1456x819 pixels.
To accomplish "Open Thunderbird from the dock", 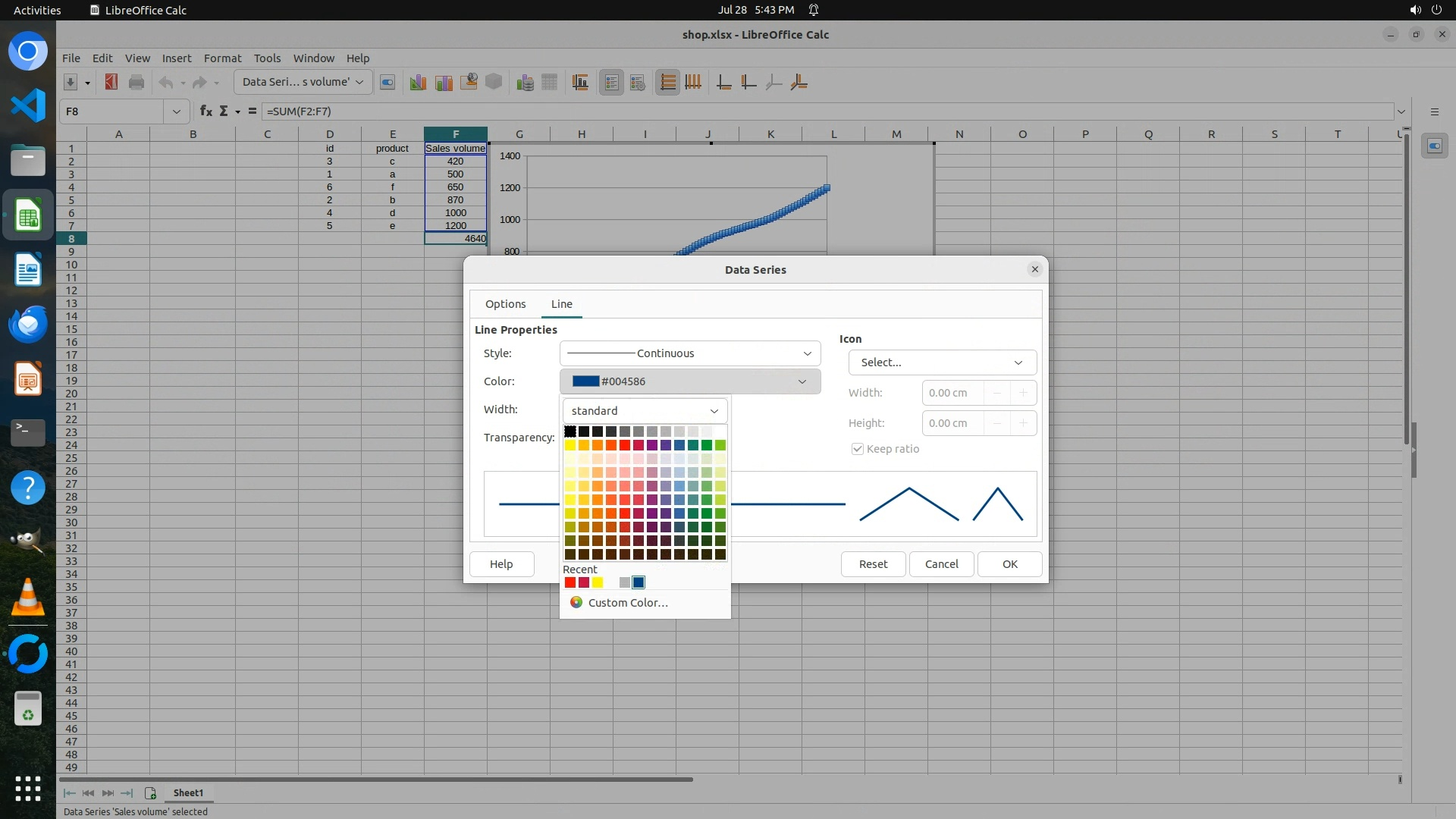I will [x=28, y=325].
